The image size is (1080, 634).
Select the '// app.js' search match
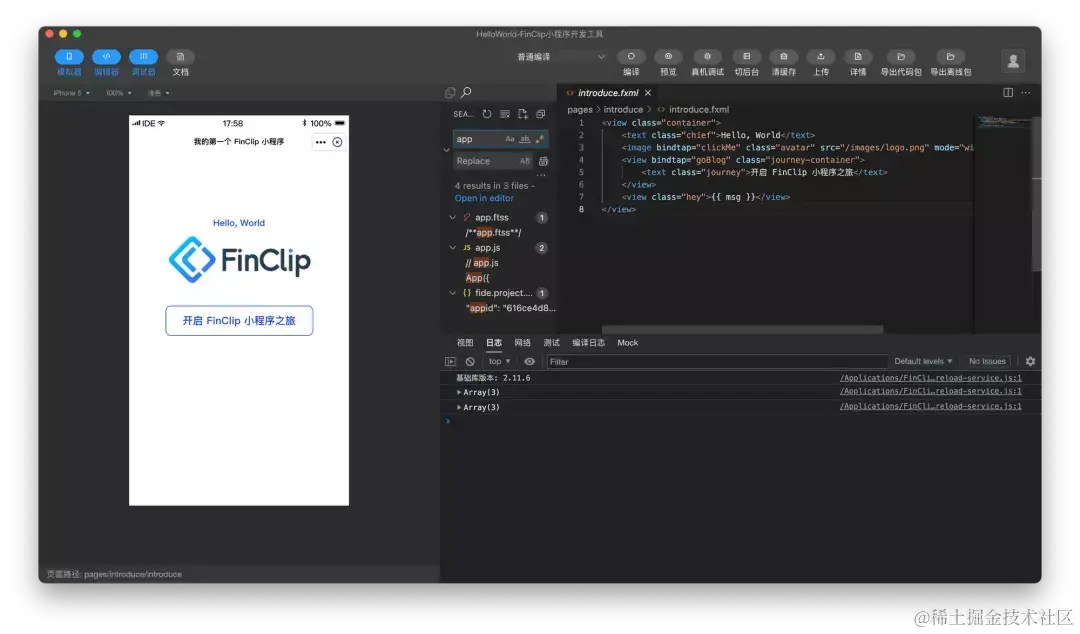481,263
